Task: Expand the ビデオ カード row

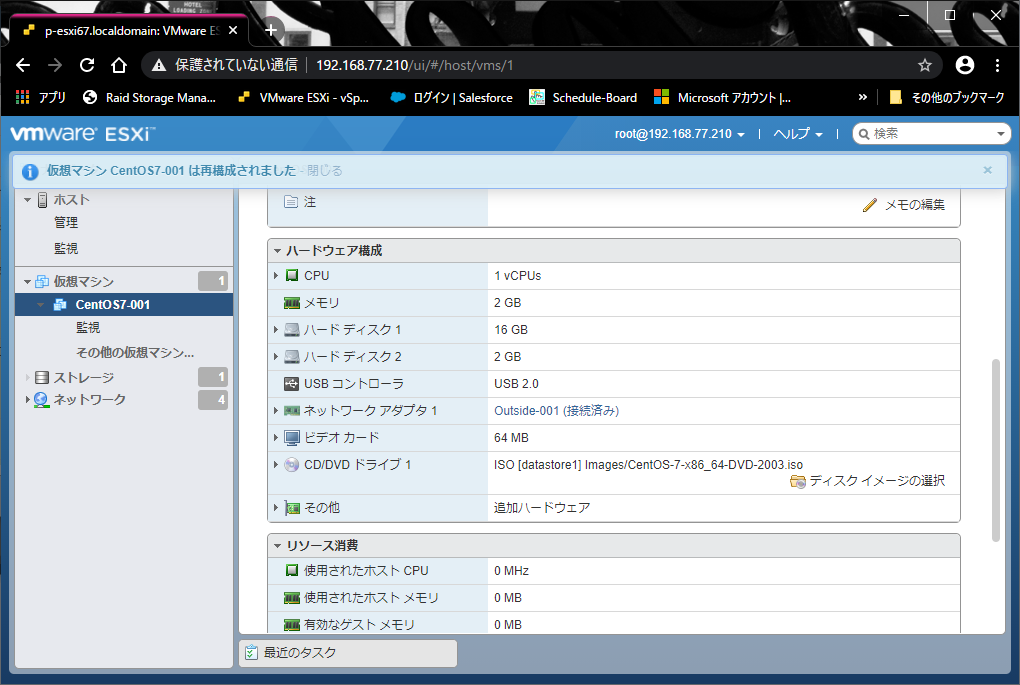Action: [276, 438]
